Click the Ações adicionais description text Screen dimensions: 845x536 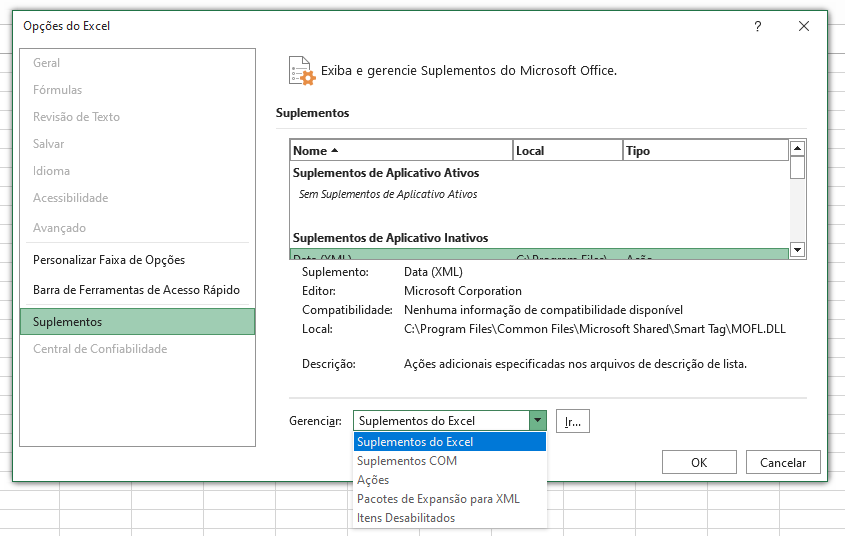[x=576, y=364]
